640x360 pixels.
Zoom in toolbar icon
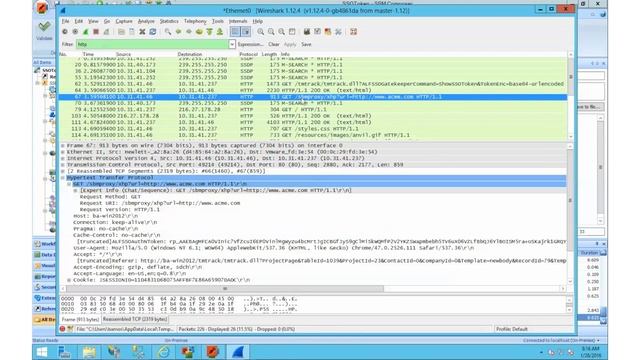(261, 32)
